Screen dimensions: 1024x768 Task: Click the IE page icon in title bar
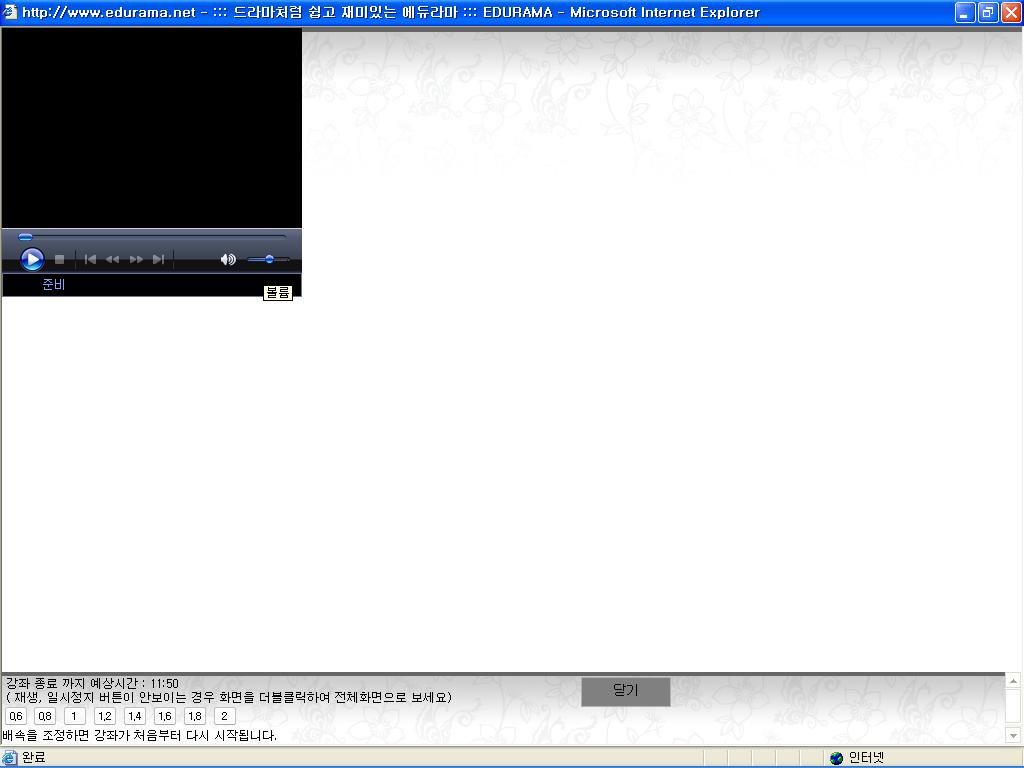coord(10,12)
